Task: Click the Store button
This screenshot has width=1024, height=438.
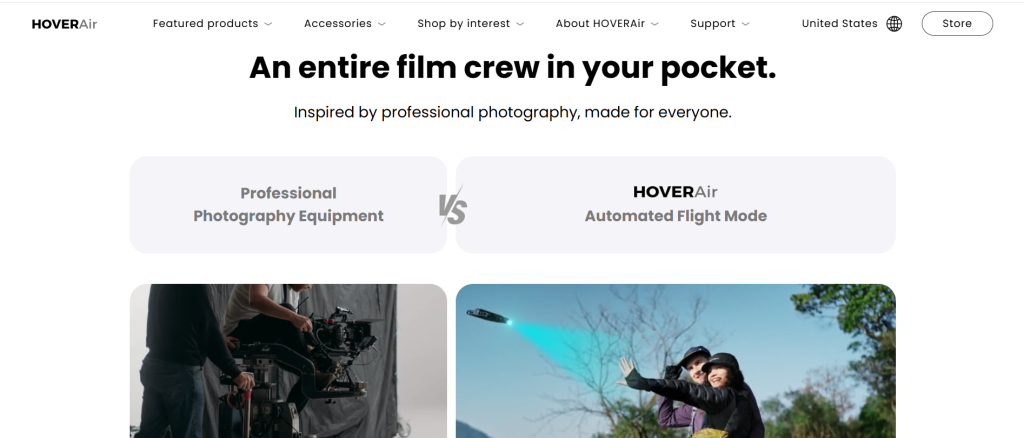Action: click(957, 23)
